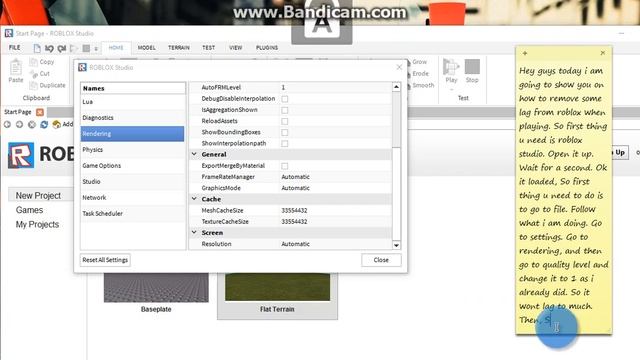This screenshot has height=360, width=640.
Task: Open FrameRateManager Automatic dropdown
Action: point(335,177)
